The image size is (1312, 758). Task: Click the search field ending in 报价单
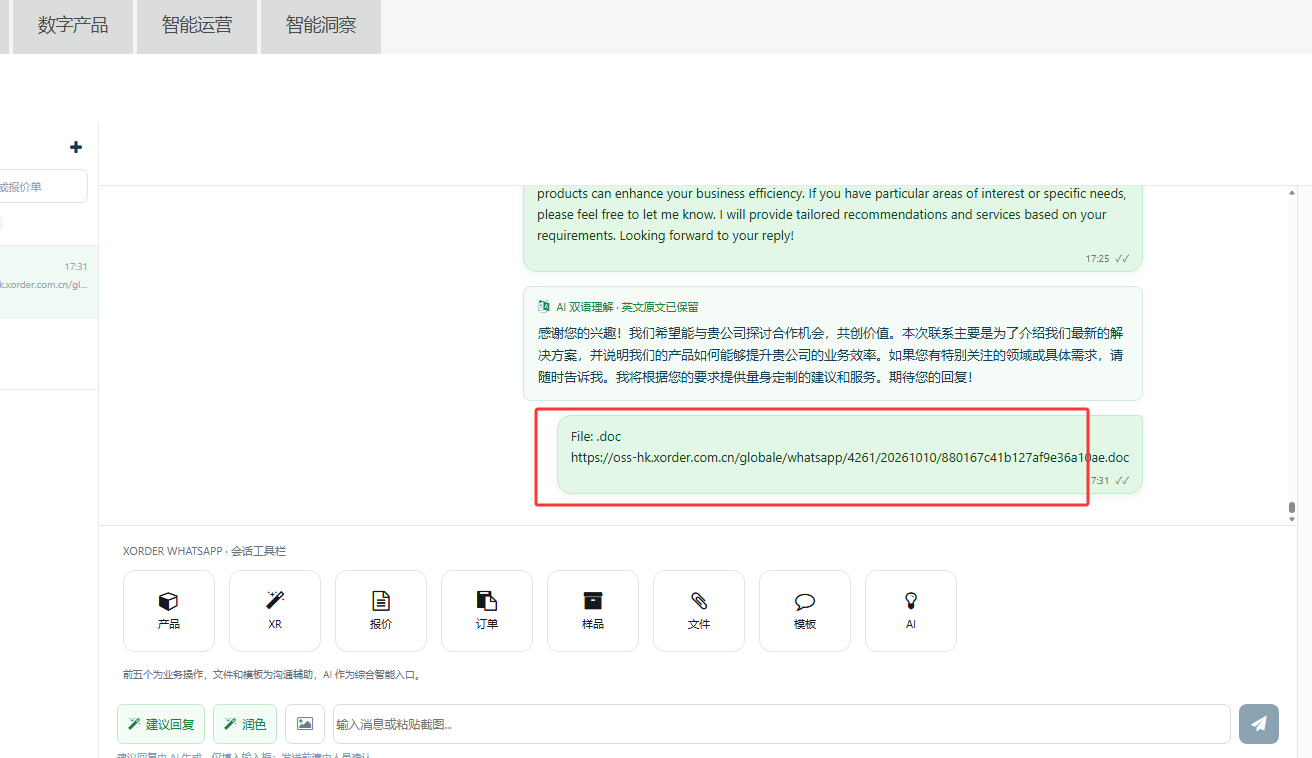pyautogui.click(x=43, y=186)
